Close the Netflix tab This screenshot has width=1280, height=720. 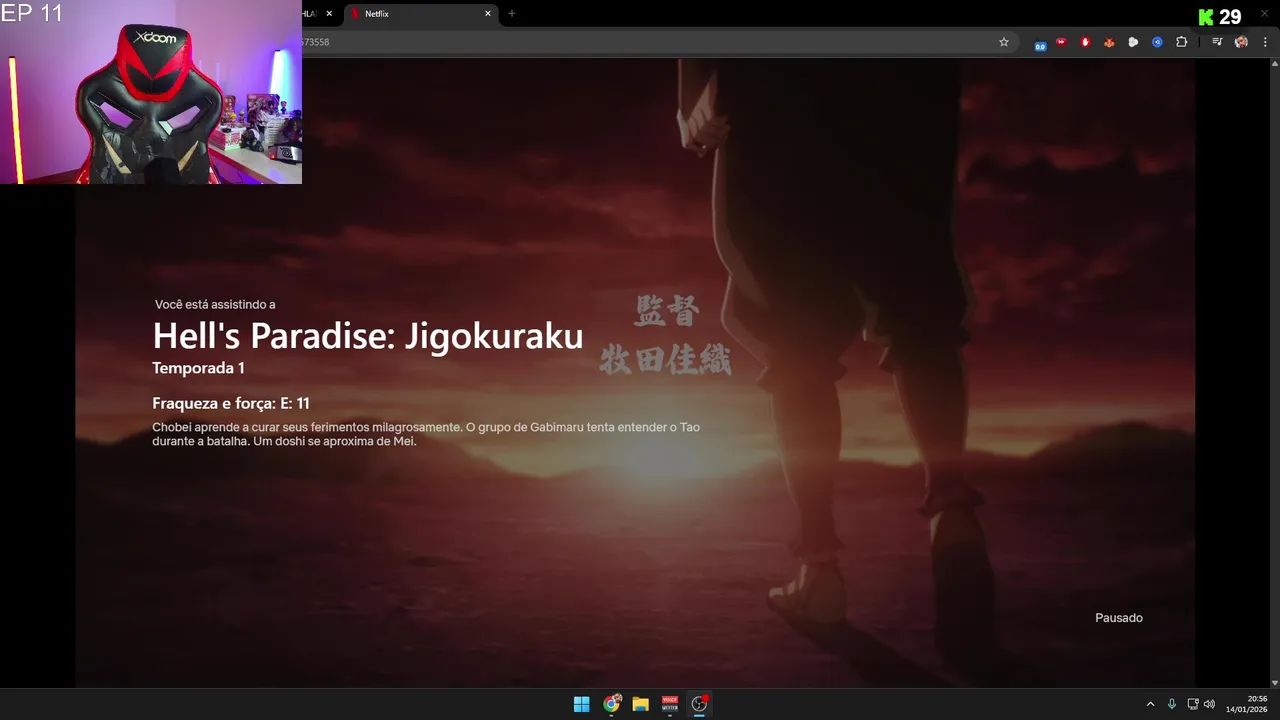pyautogui.click(x=488, y=14)
